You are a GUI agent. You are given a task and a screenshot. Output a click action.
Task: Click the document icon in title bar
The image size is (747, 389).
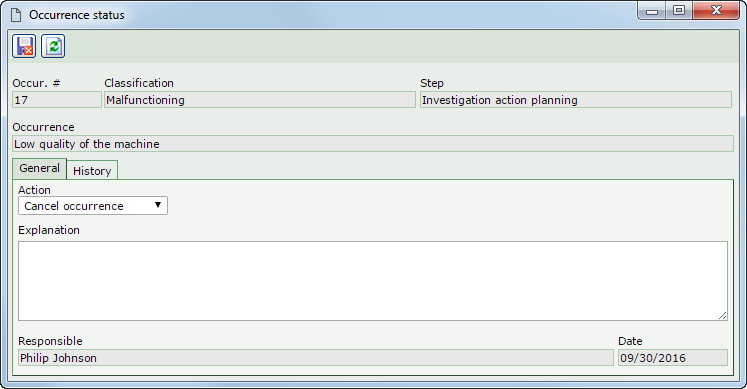click(x=16, y=15)
